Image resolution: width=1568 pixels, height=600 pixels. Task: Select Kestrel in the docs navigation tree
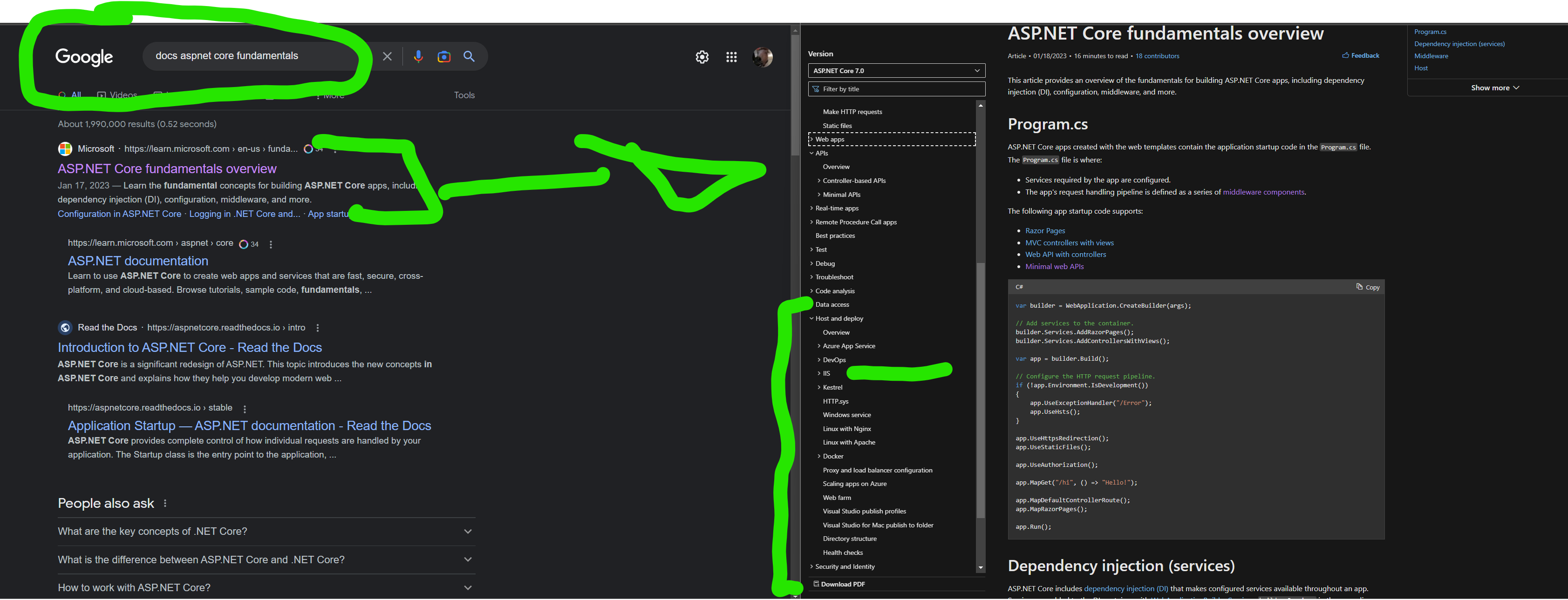click(832, 387)
